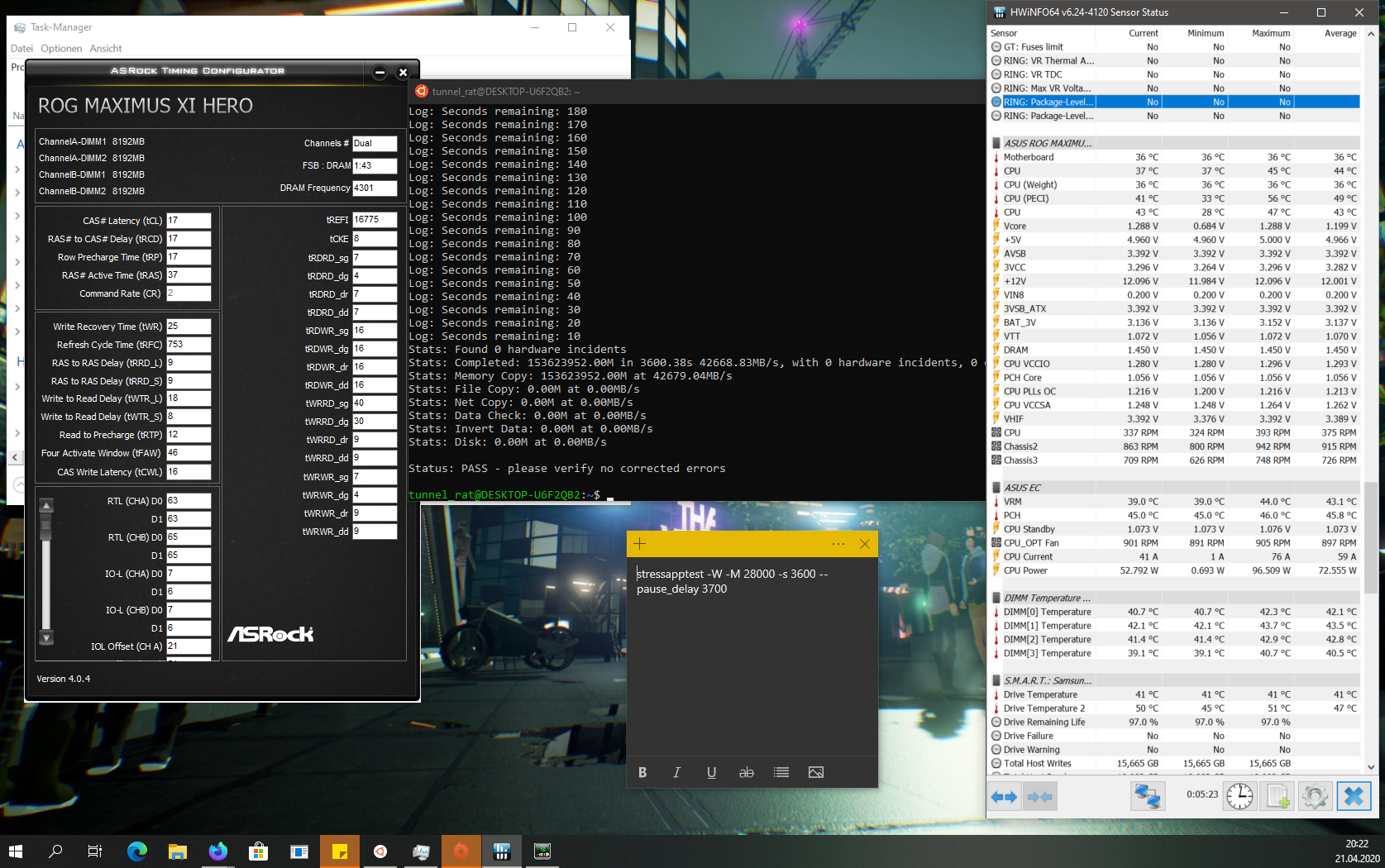This screenshot has width=1385, height=868.
Task: Toggle italic in sticky note
Action: coord(676,772)
